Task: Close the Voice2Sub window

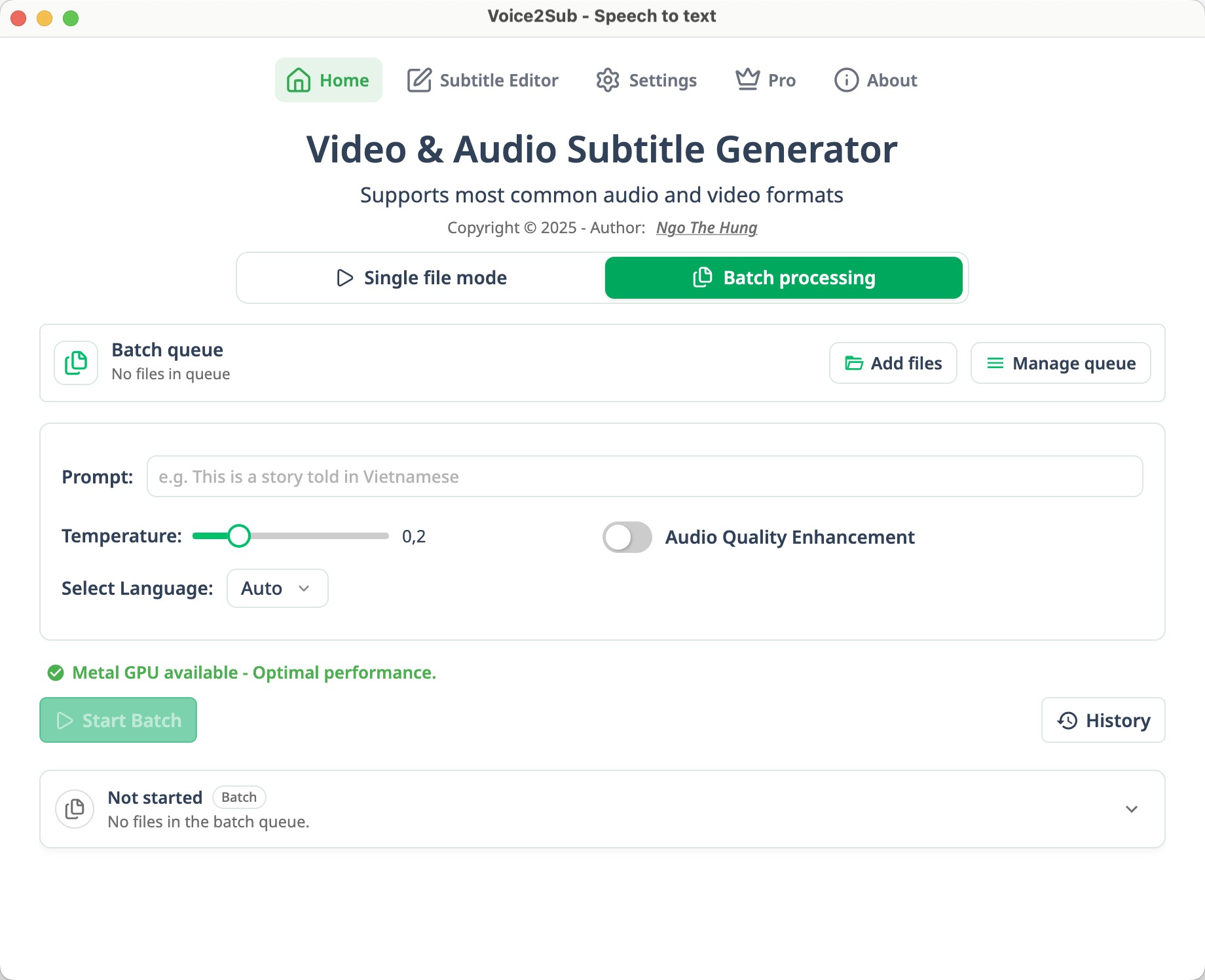Action: (18, 18)
